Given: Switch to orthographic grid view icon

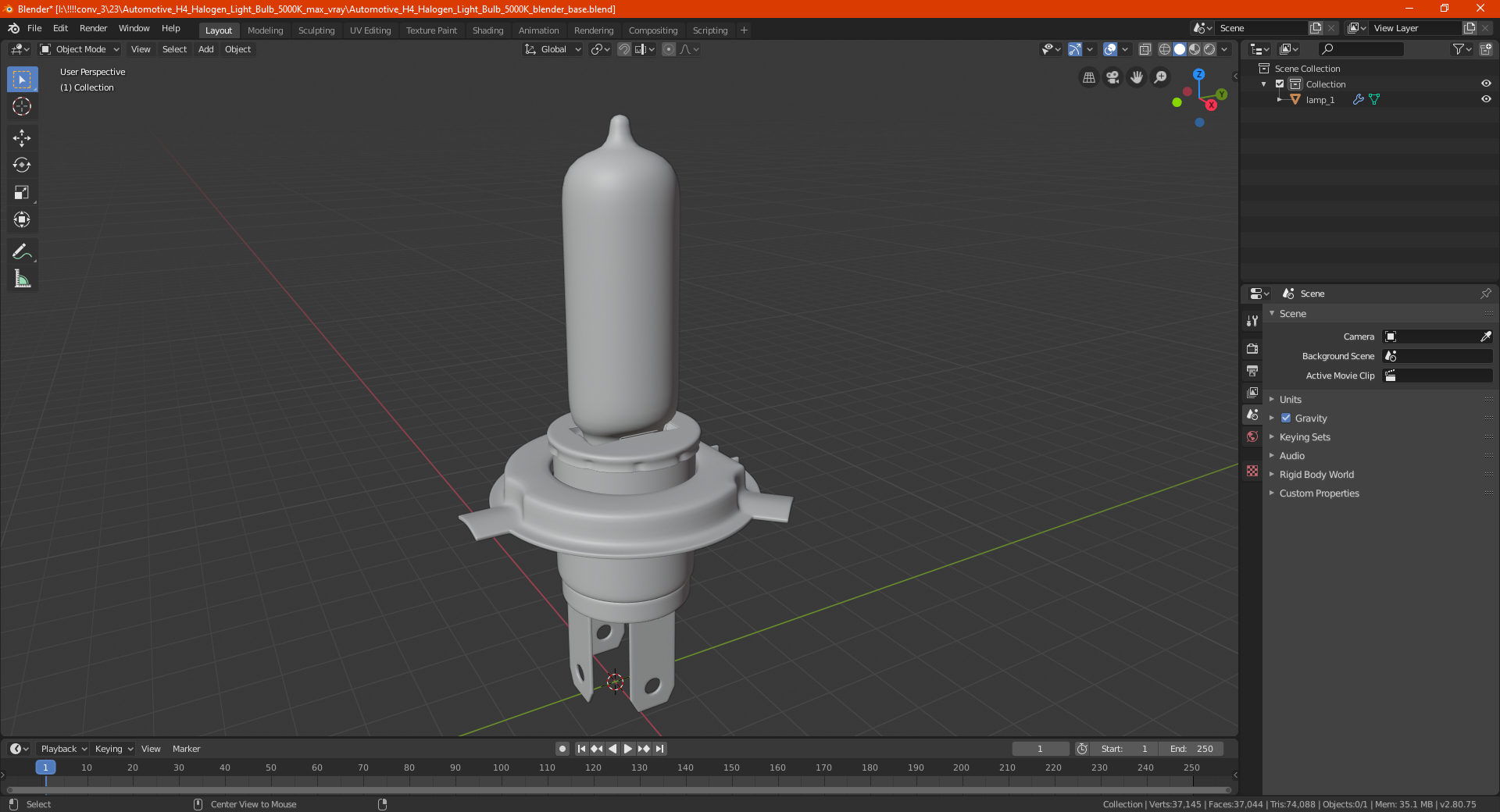Looking at the screenshot, I should pos(1088,77).
